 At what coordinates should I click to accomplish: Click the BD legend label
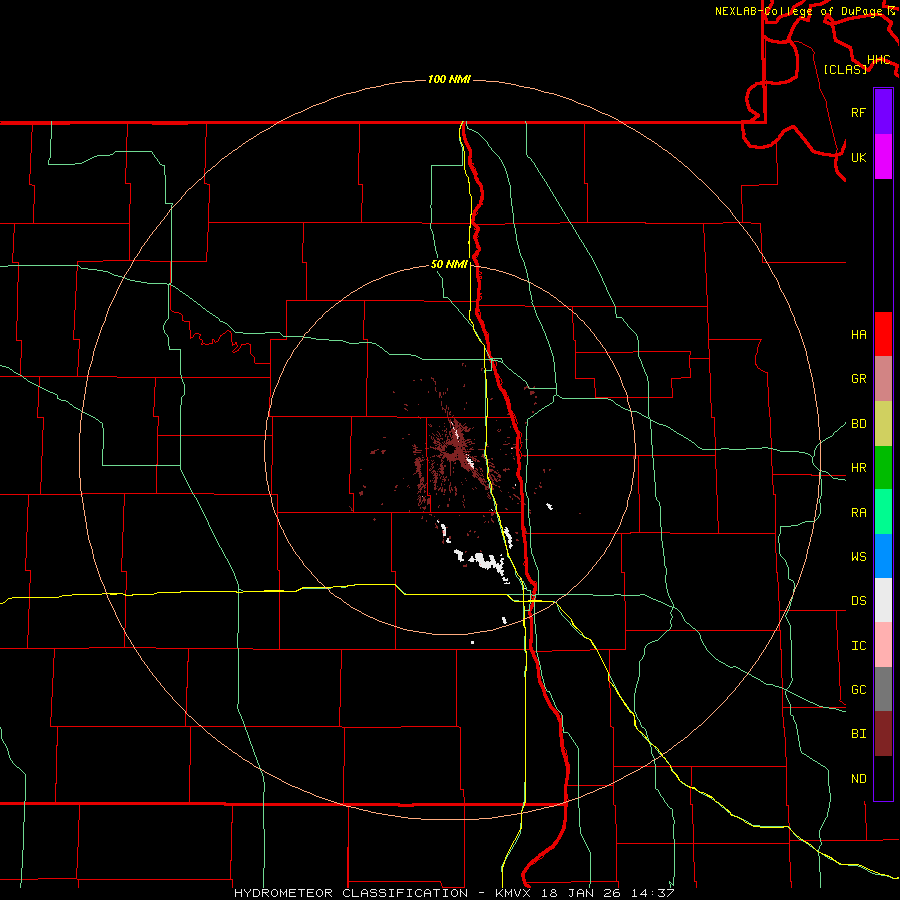[x=858, y=423]
